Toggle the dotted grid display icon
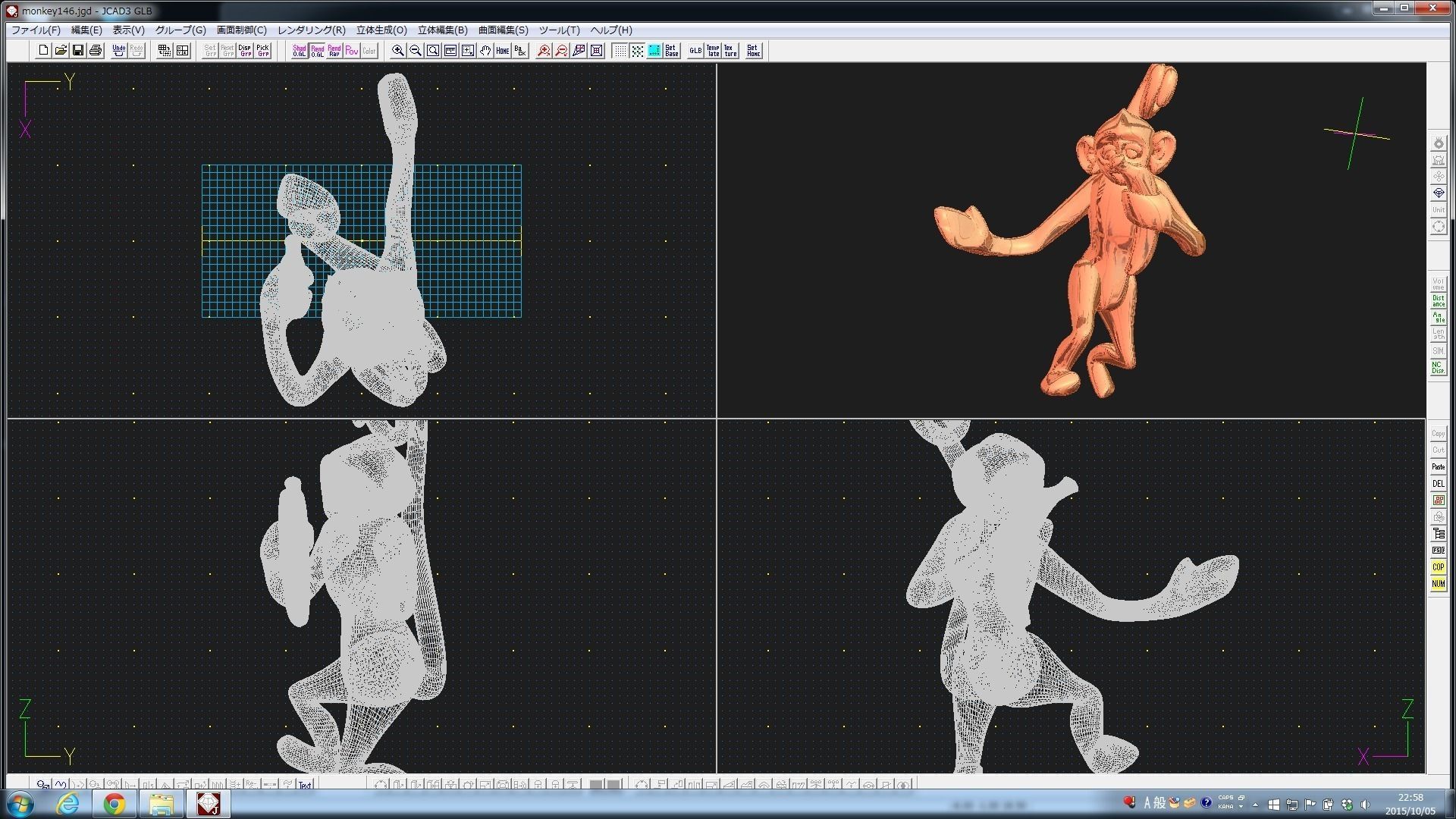This screenshot has height=819, width=1456. coord(620,51)
